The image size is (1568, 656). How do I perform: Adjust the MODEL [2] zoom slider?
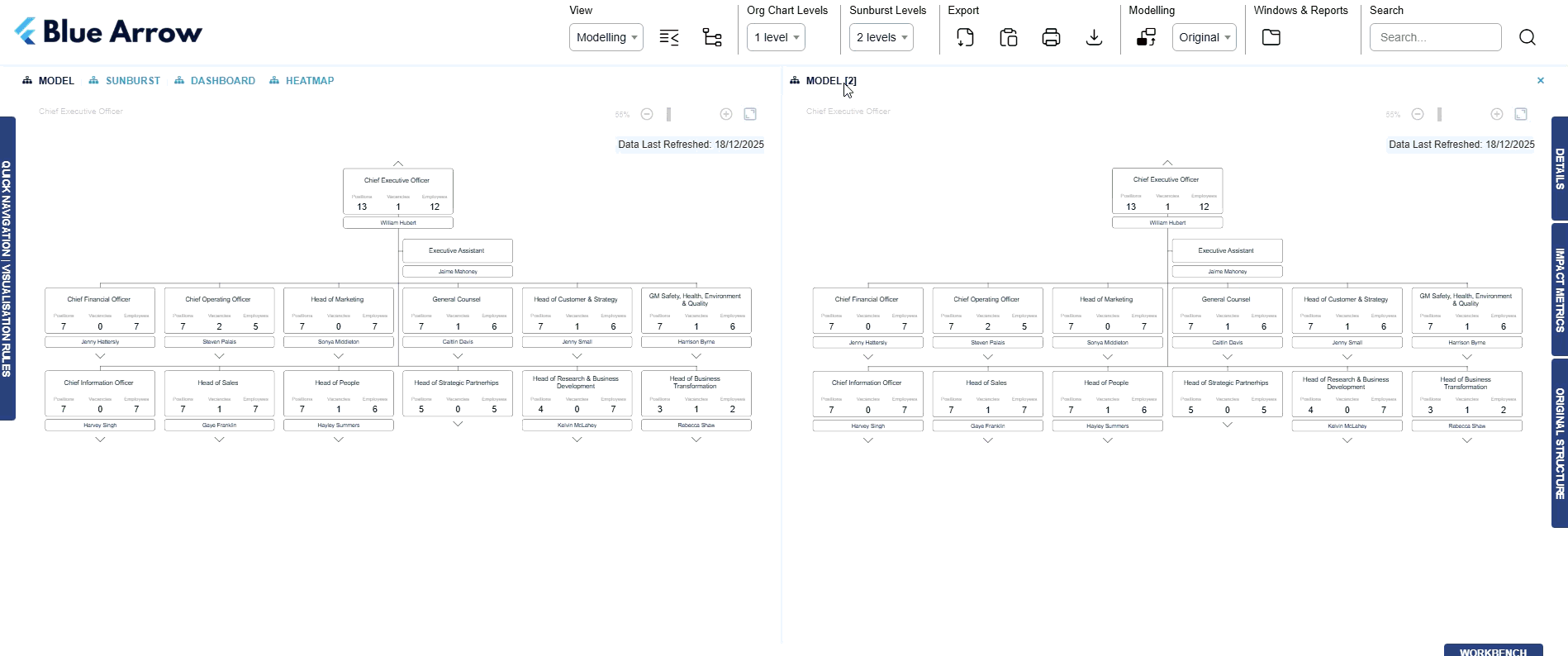click(1439, 114)
